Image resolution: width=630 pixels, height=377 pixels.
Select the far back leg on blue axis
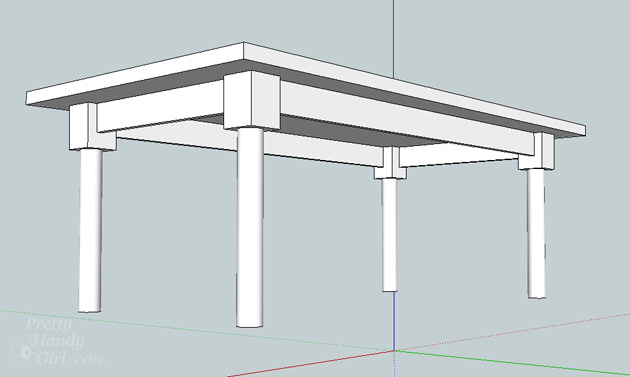pos(389,235)
